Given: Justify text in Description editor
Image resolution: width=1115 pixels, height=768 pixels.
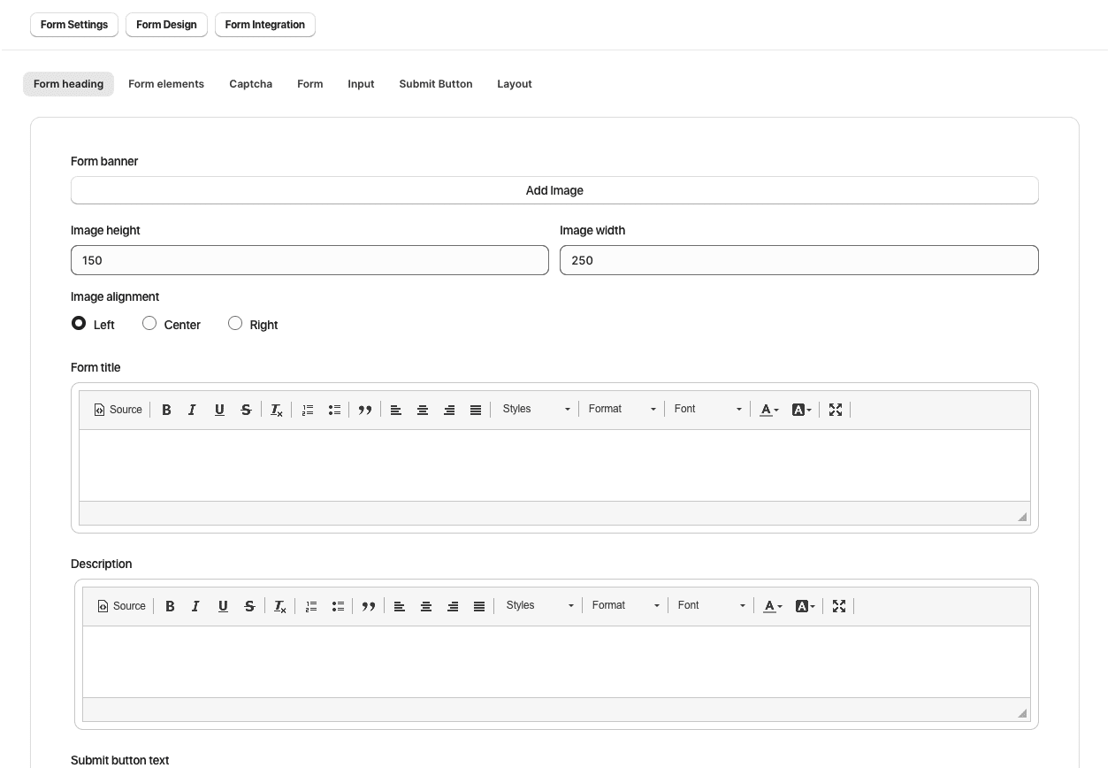Looking at the screenshot, I should click(479, 606).
